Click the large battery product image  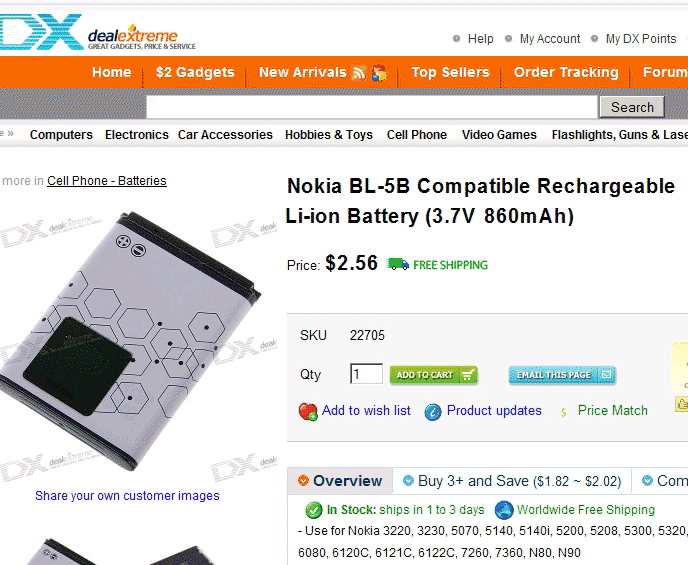pyautogui.click(x=130, y=341)
